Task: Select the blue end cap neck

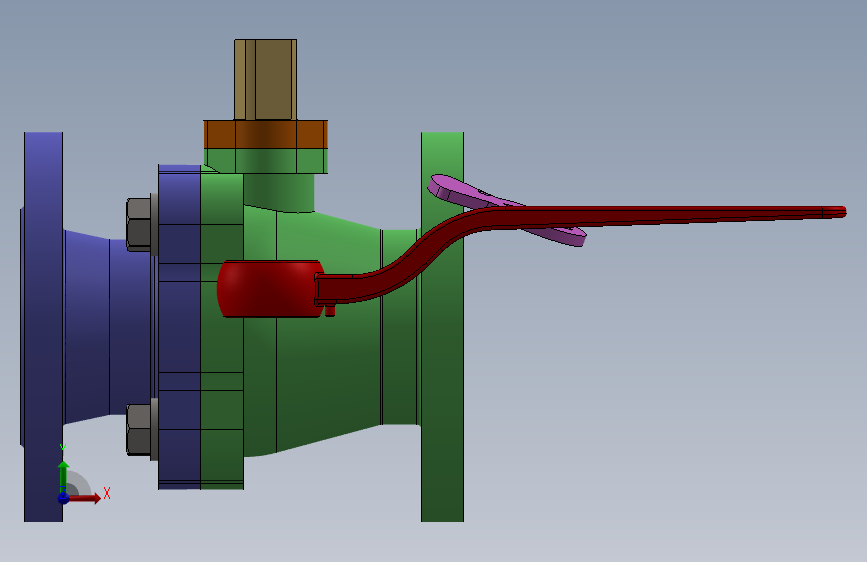Action: click(109, 326)
